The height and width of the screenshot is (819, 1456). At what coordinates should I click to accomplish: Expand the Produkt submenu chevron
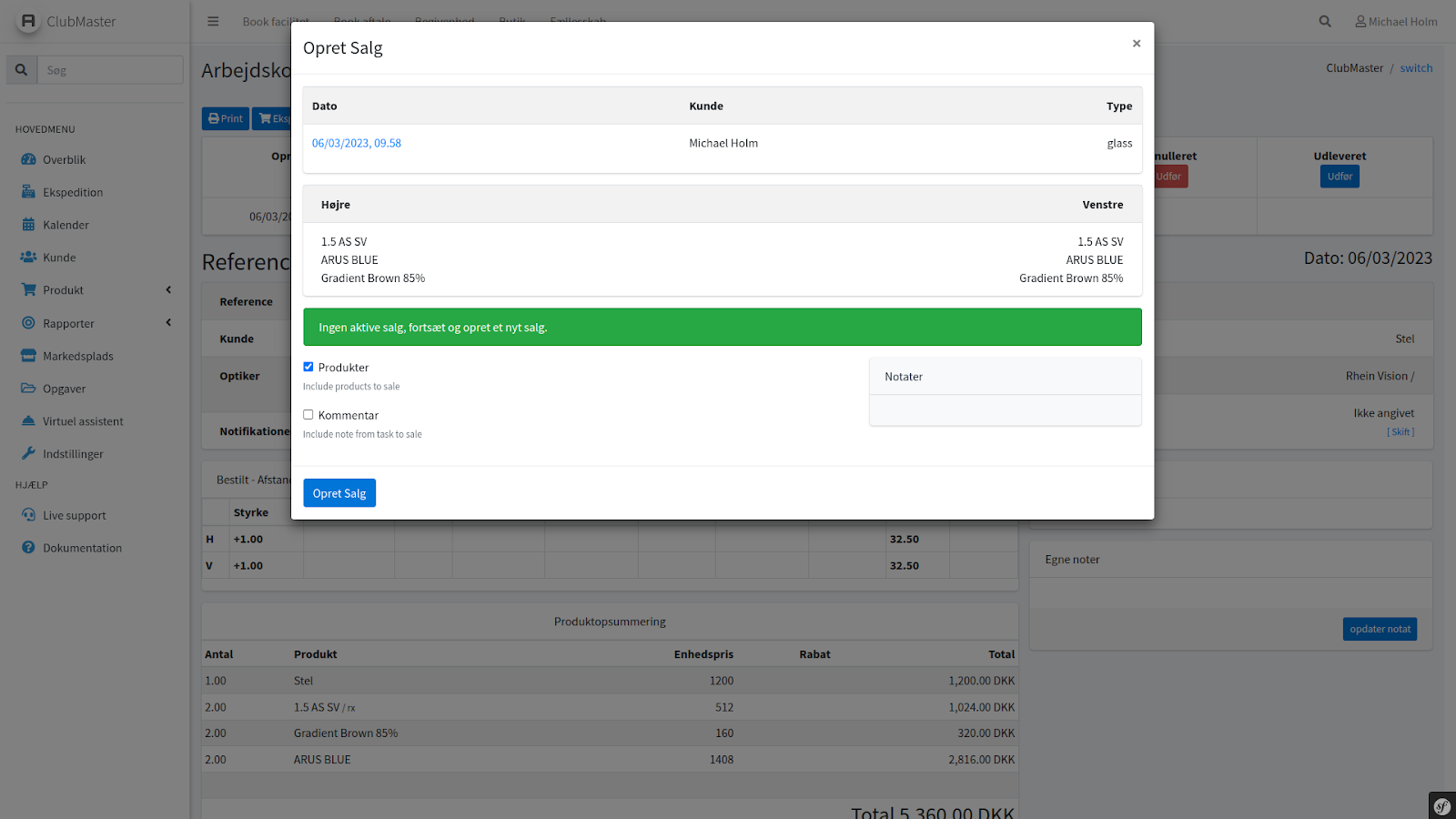pos(168,290)
